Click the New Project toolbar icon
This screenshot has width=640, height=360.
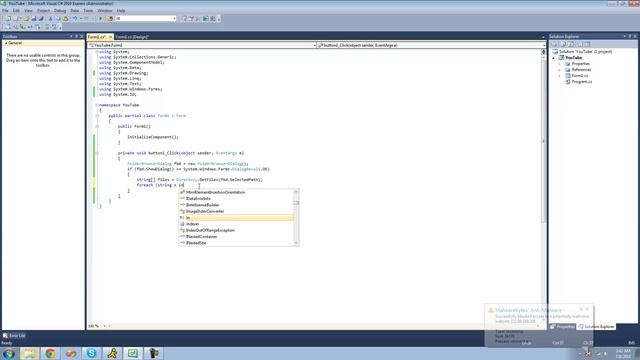(9, 19)
